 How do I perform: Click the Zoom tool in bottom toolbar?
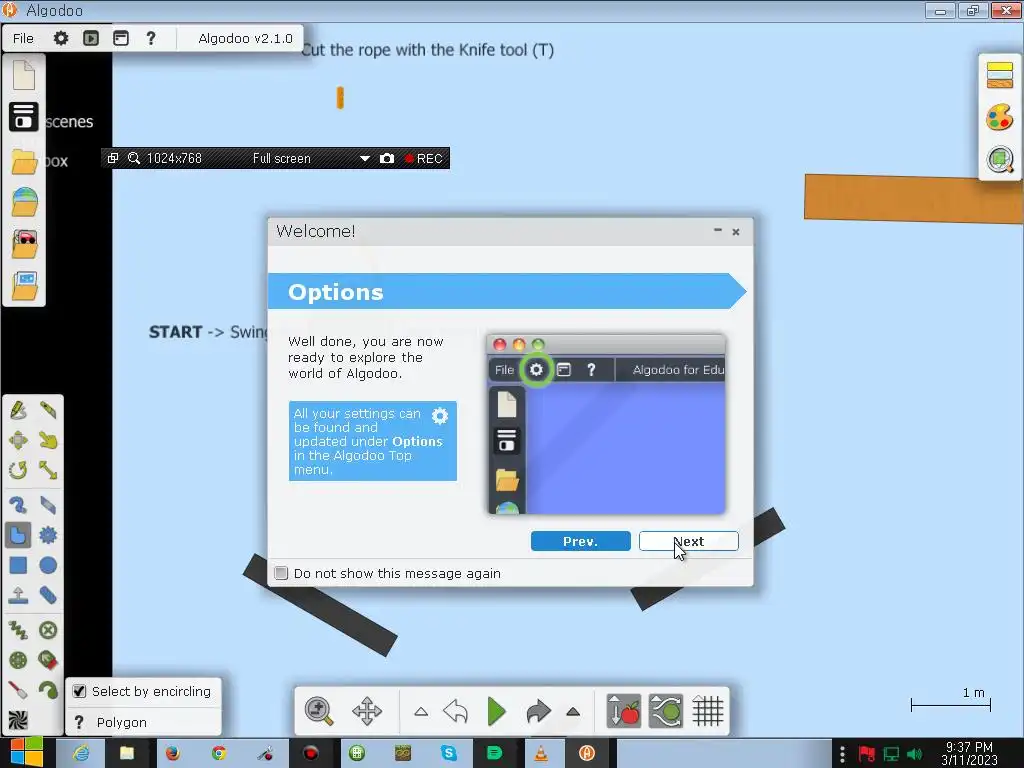(x=319, y=711)
